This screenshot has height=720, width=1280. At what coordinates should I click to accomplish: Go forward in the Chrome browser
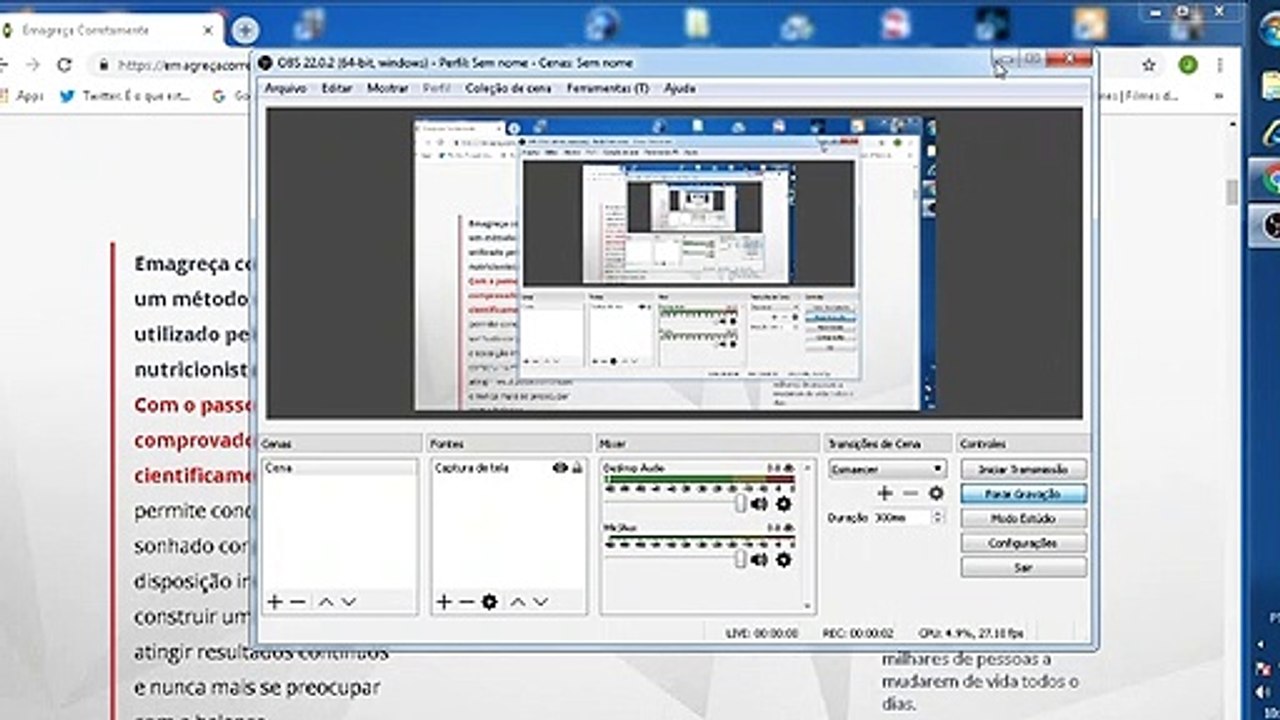[x=33, y=65]
